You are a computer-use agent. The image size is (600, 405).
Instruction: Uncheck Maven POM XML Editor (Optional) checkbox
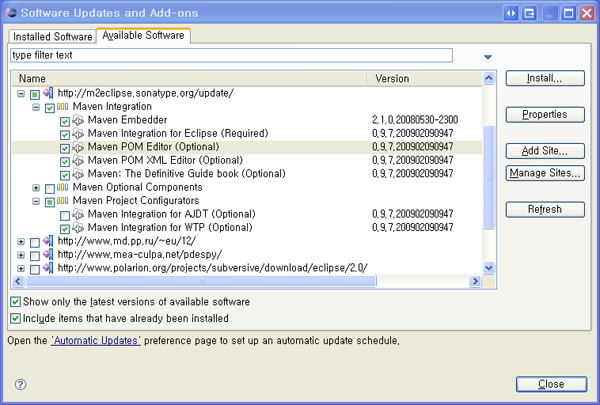pos(65,162)
